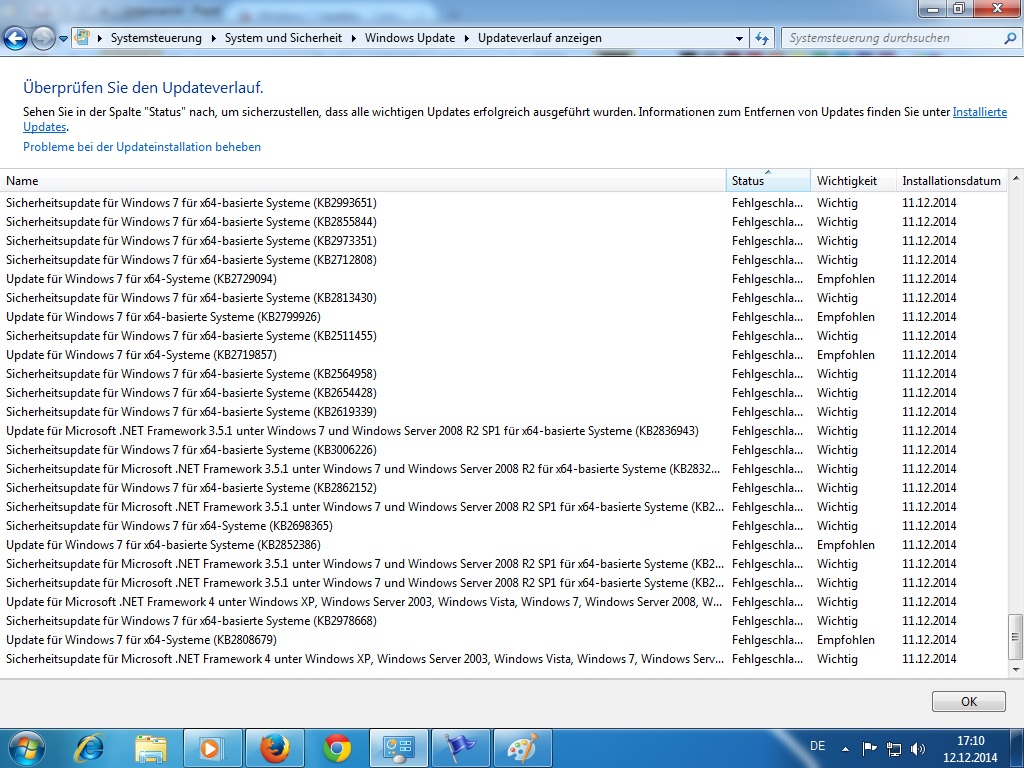
Task: Select update row KB2619339
Action: (504, 412)
